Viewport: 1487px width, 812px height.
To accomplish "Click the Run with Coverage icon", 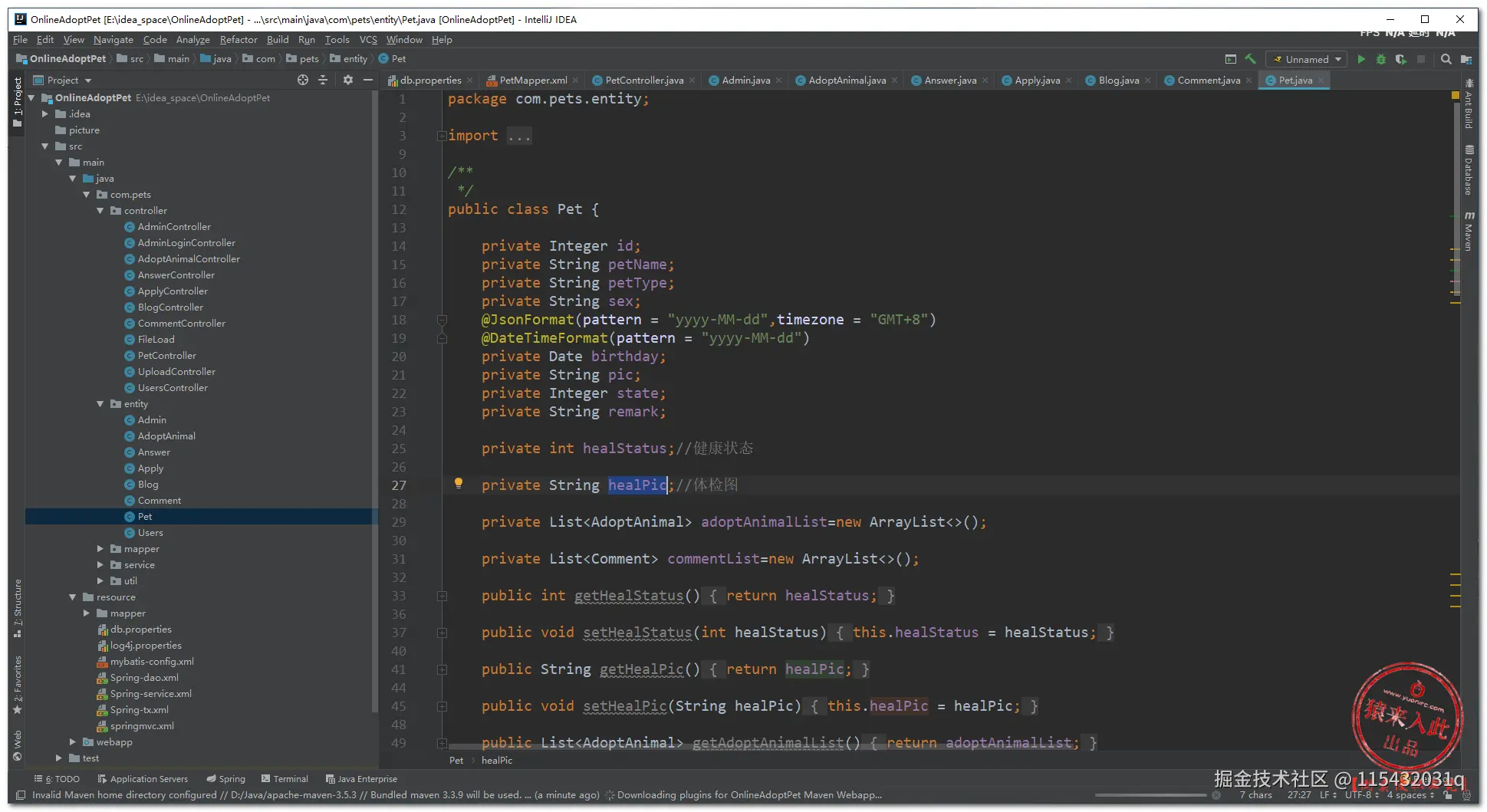I will pyautogui.click(x=1400, y=59).
